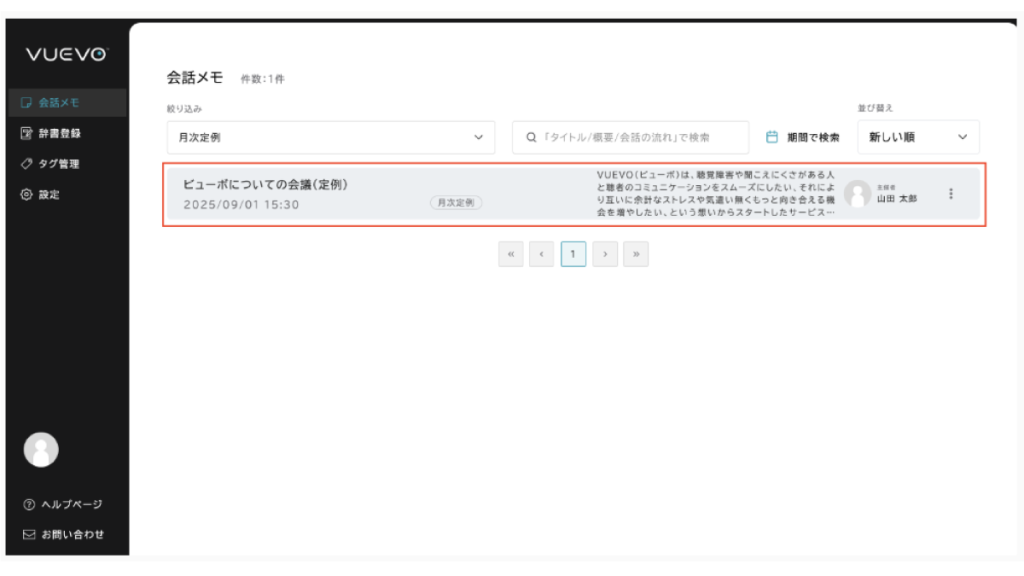Click 山田 太郎 host avatar icon
Image resolution: width=1024 pixels, height=576 pixels.
click(857, 194)
